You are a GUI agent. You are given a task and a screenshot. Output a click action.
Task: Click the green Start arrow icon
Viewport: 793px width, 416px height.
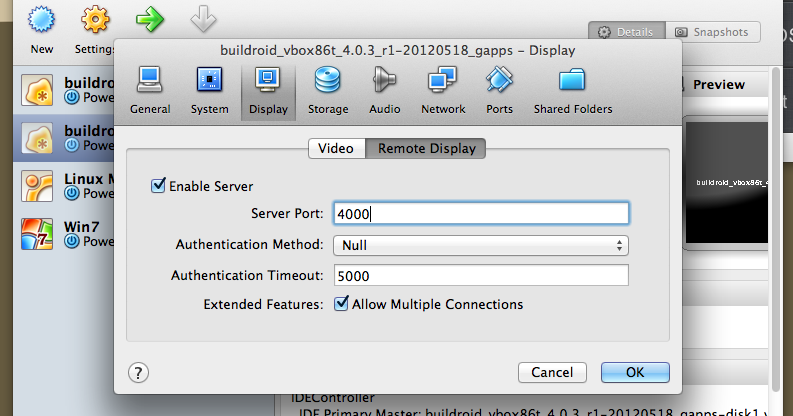click(150, 20)
